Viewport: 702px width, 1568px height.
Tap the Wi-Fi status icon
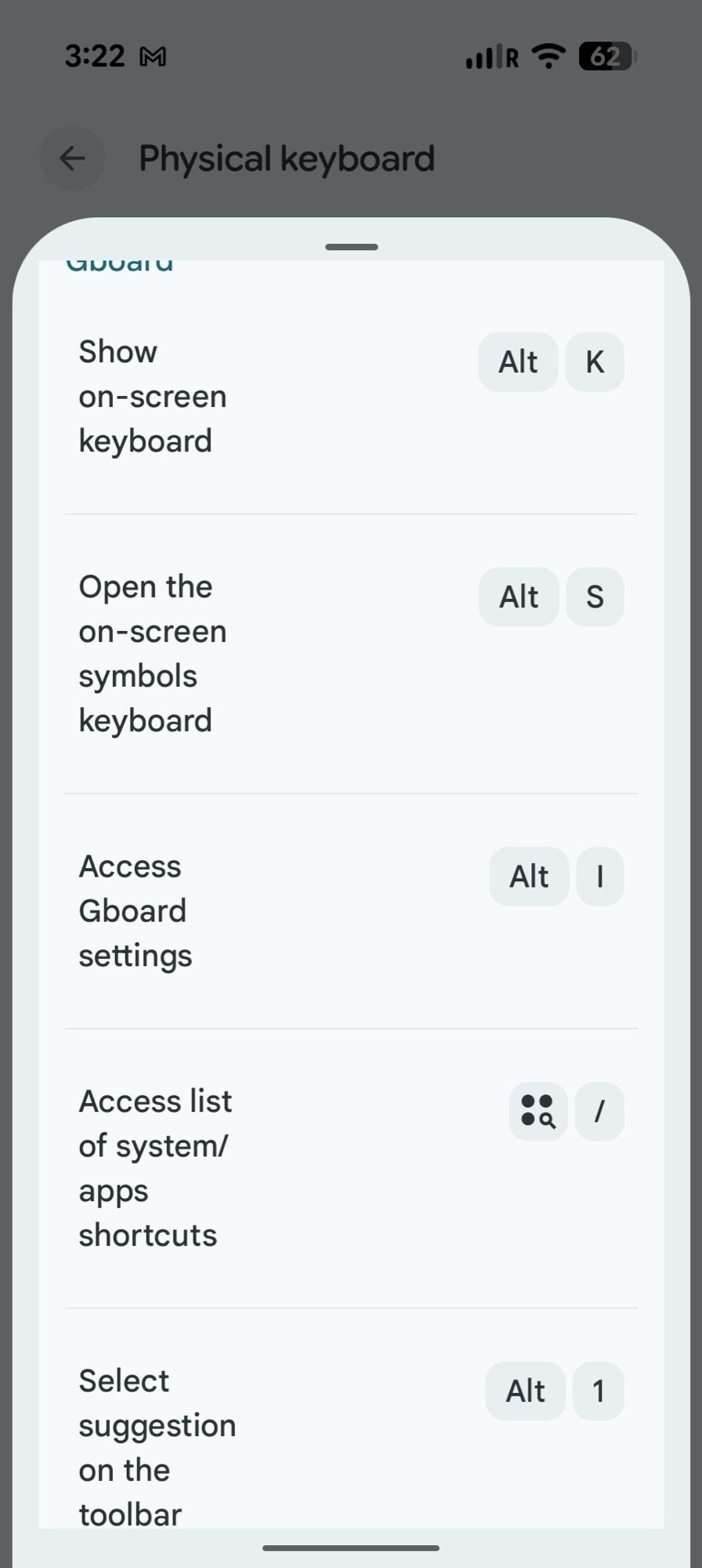548,56
